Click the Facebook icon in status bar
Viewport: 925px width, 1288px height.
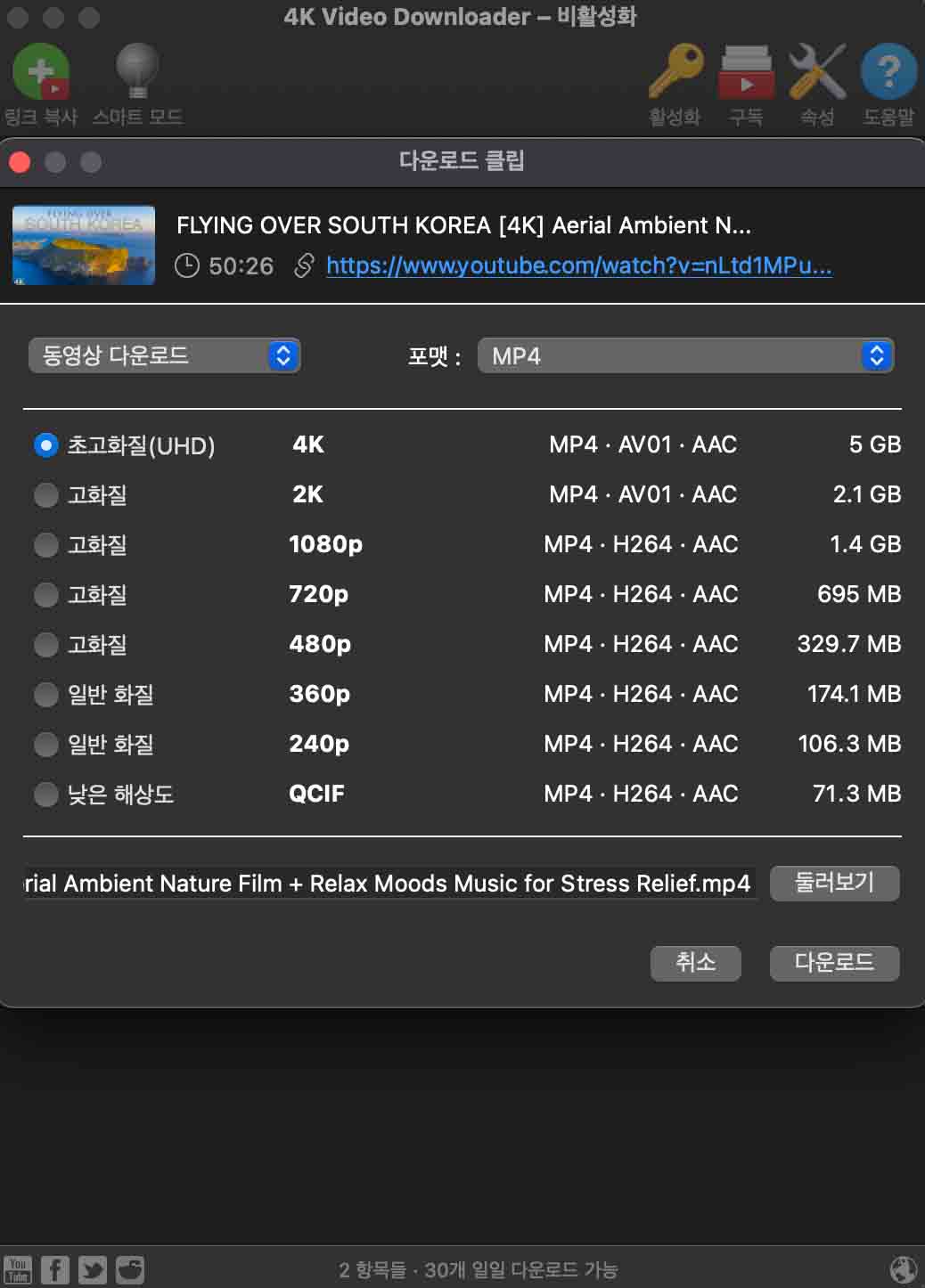pos(55,1269)
